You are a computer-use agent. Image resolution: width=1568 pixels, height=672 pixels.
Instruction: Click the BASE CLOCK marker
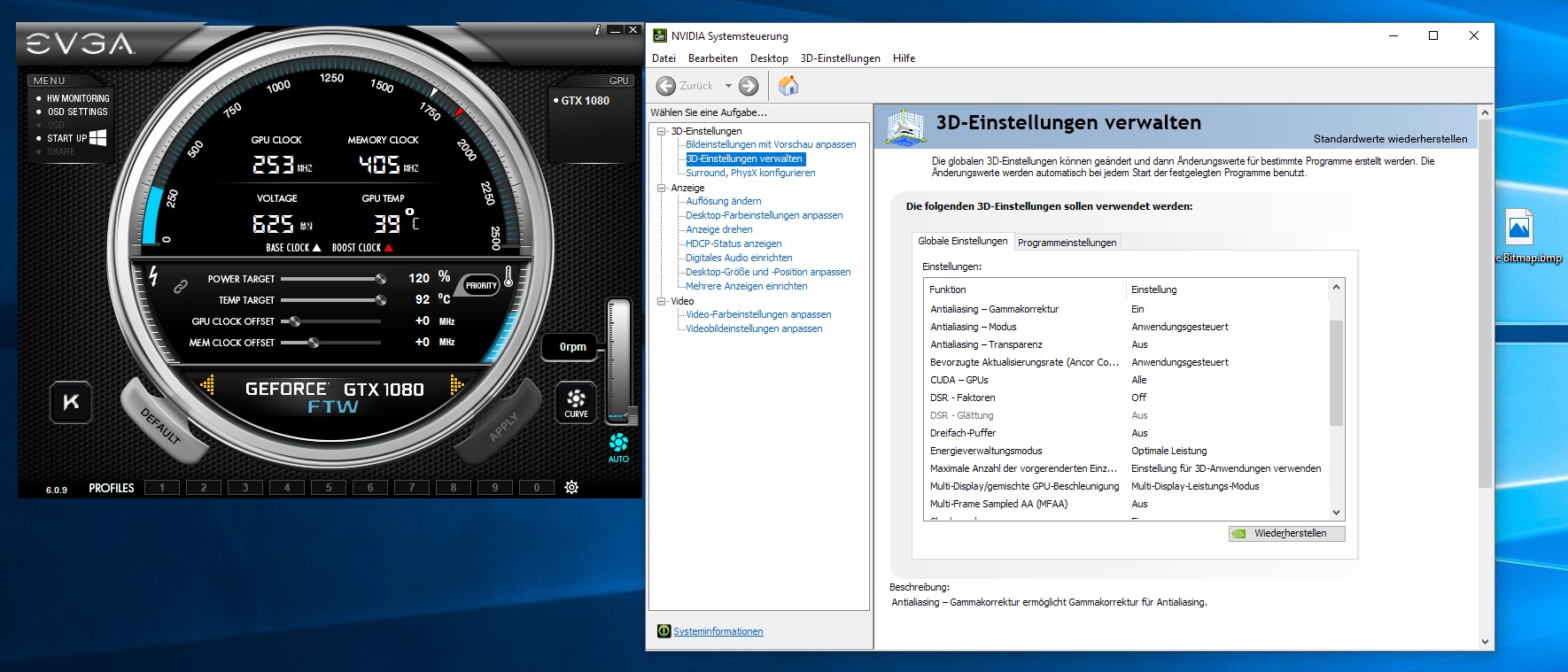point(316,248)
